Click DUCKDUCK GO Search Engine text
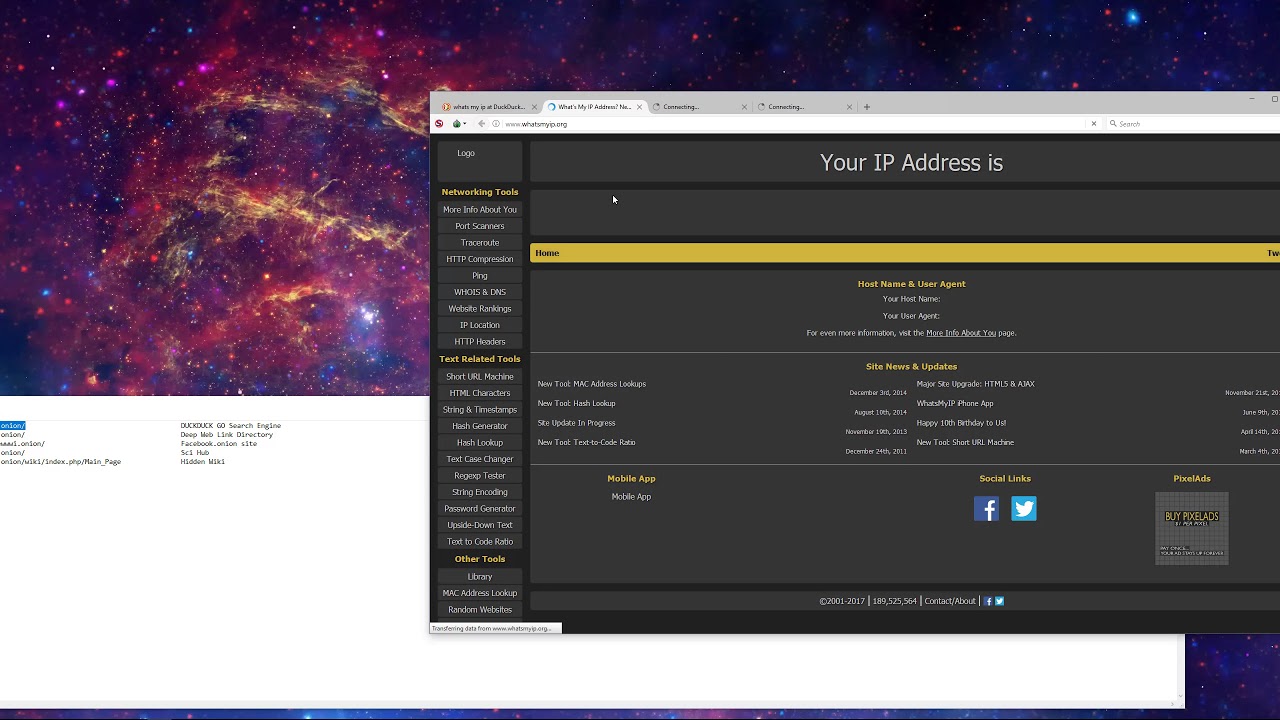Image resolution: width=1280 pixels, height=720 pixels. pos(231,426)
